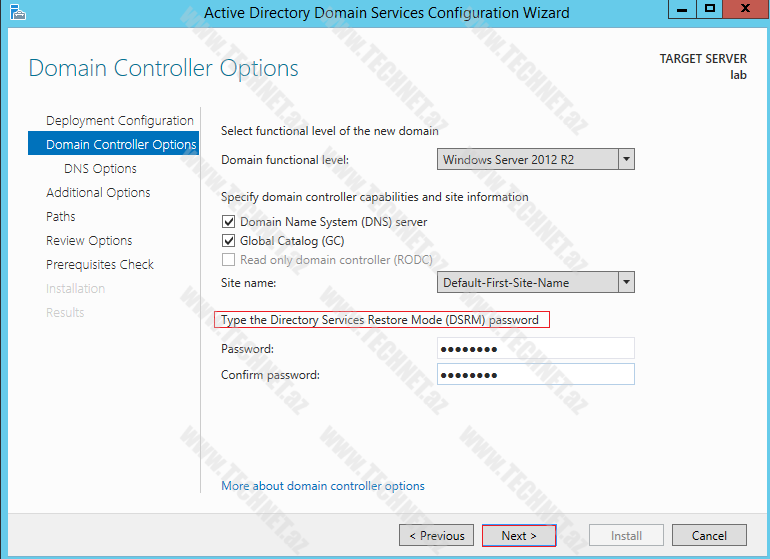This screenshot has height=559, width=770.
Task: Maximize the configuration wizard window
Action: 710,9
